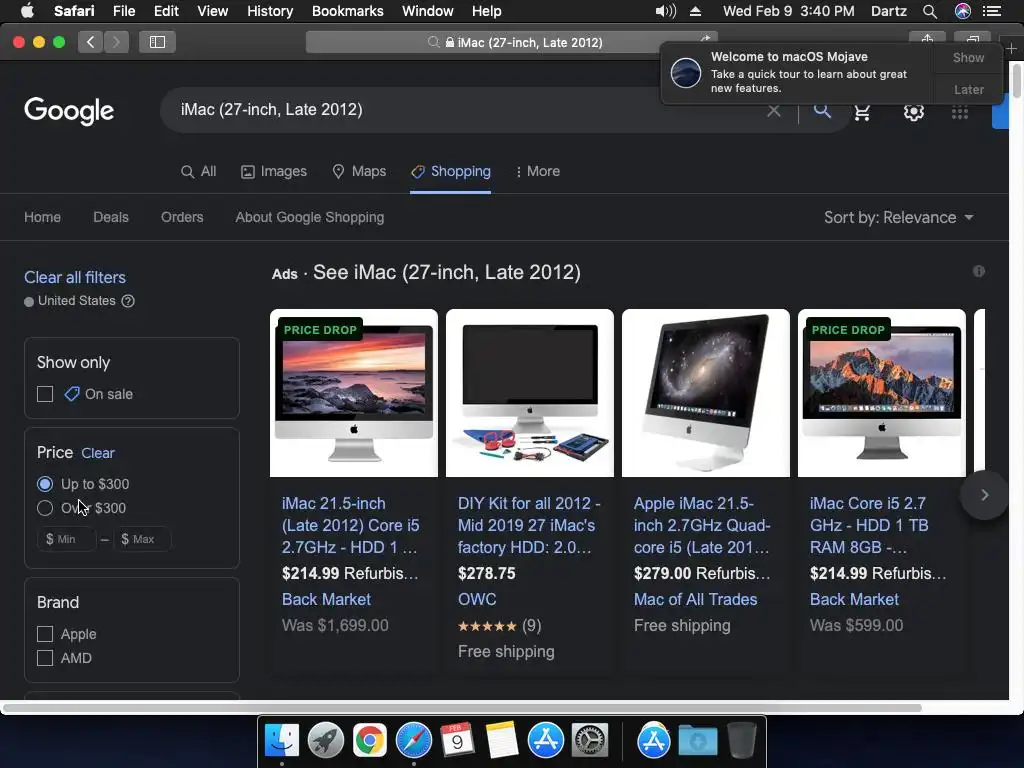Open the Google shopping cart icon
Image resolution: width=1024 pixels, height=768 pixels.
(862, 112)
